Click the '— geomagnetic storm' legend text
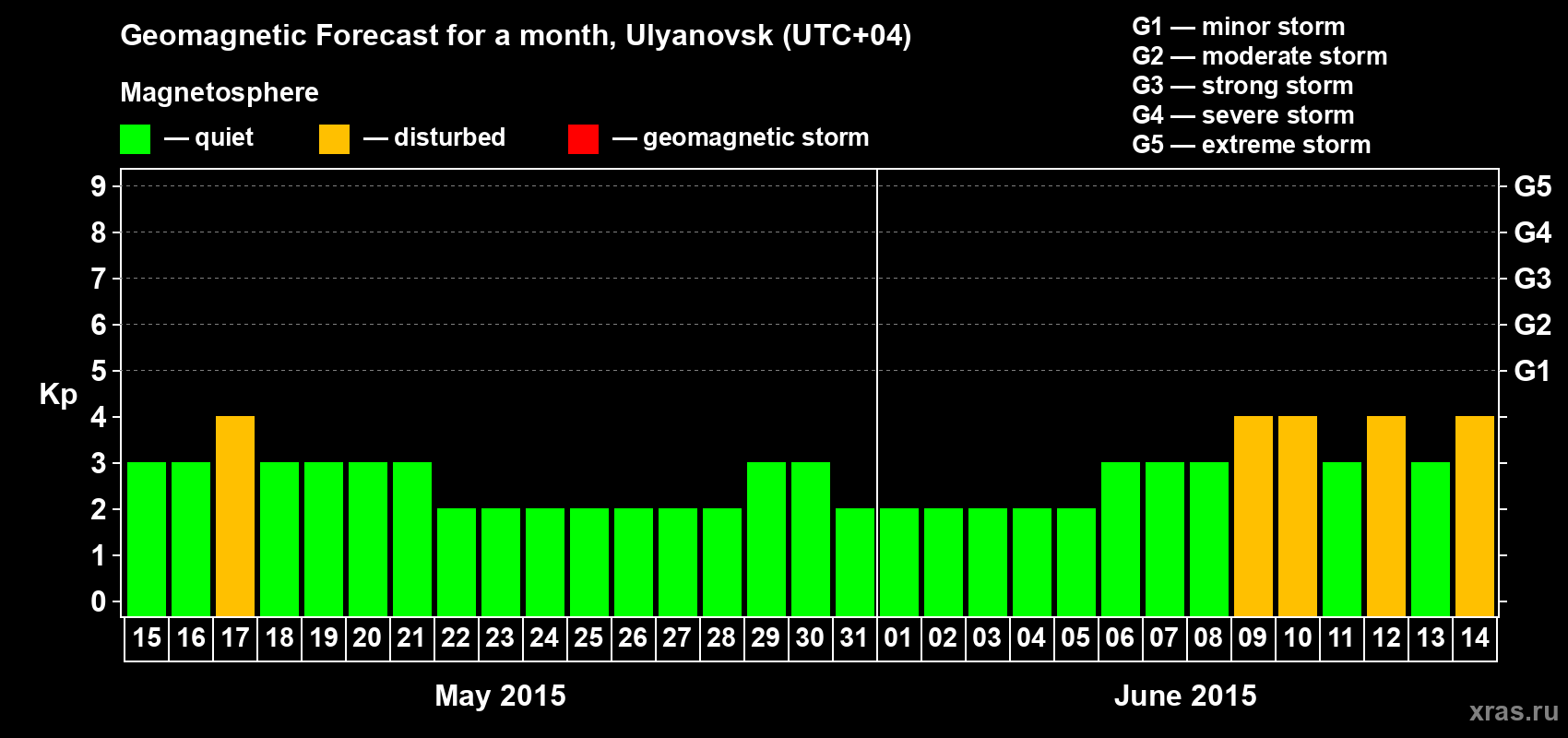The width and height of the screenshot is (1568, 738). click(x=741, y=138)
